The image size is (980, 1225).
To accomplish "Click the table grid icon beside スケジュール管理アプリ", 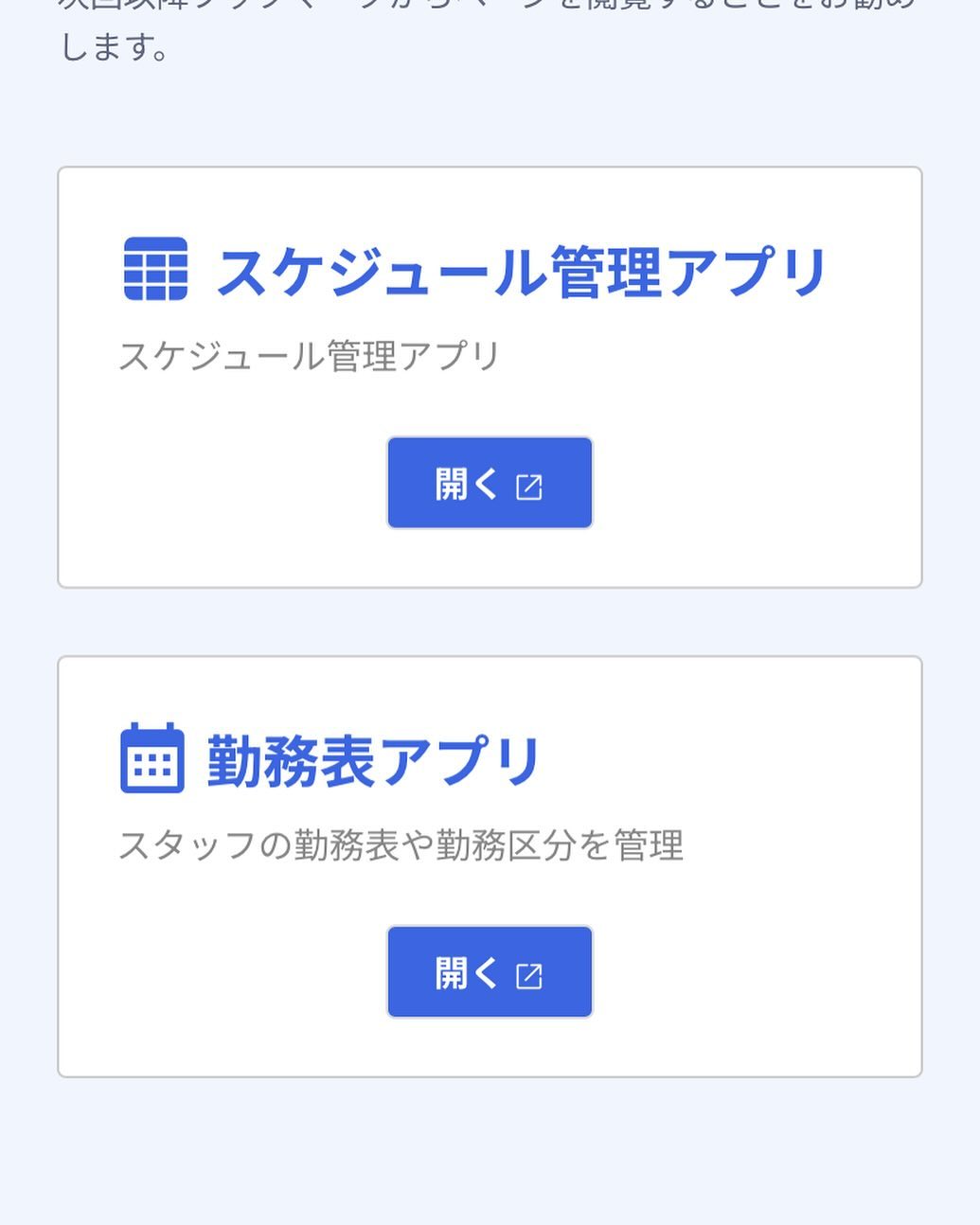I will click(155, 270).
